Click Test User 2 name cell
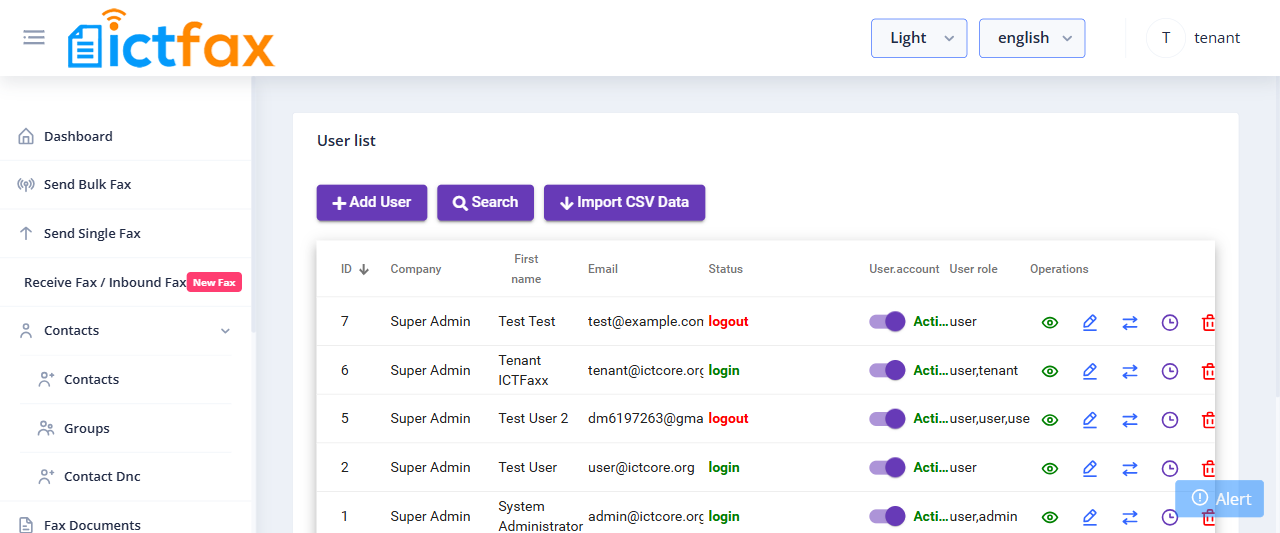 pyautogui.click(x=534, y=419)
